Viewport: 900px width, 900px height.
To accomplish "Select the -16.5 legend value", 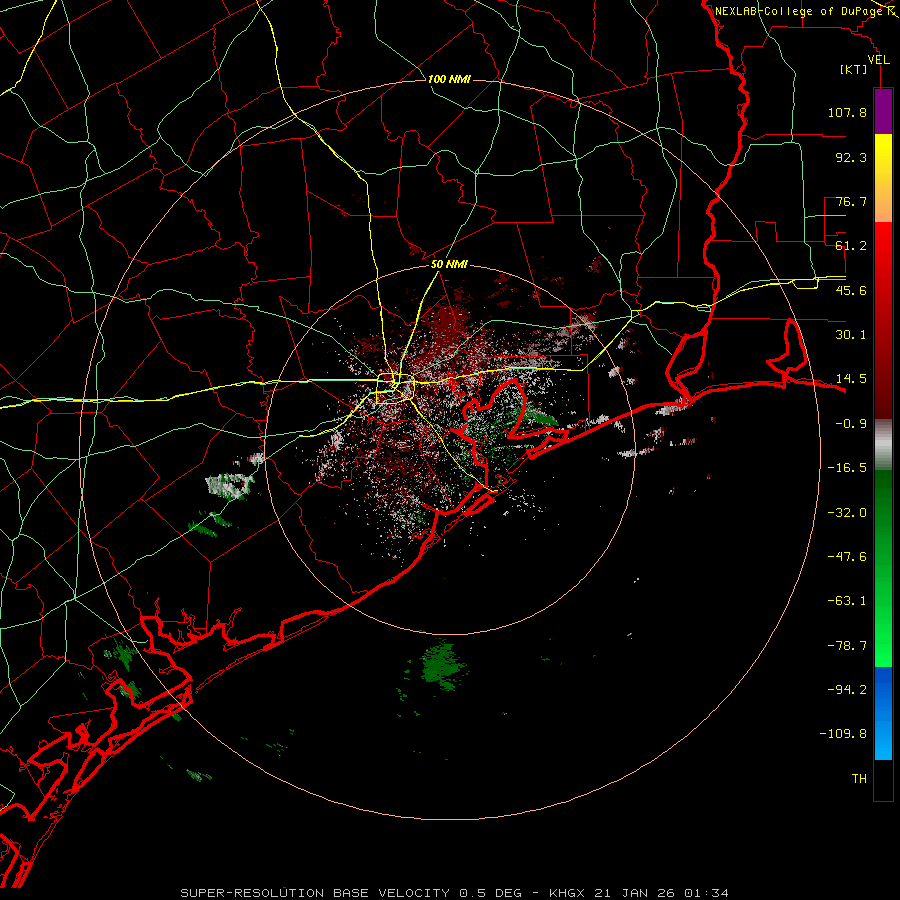I will click(x=847, y=468).
